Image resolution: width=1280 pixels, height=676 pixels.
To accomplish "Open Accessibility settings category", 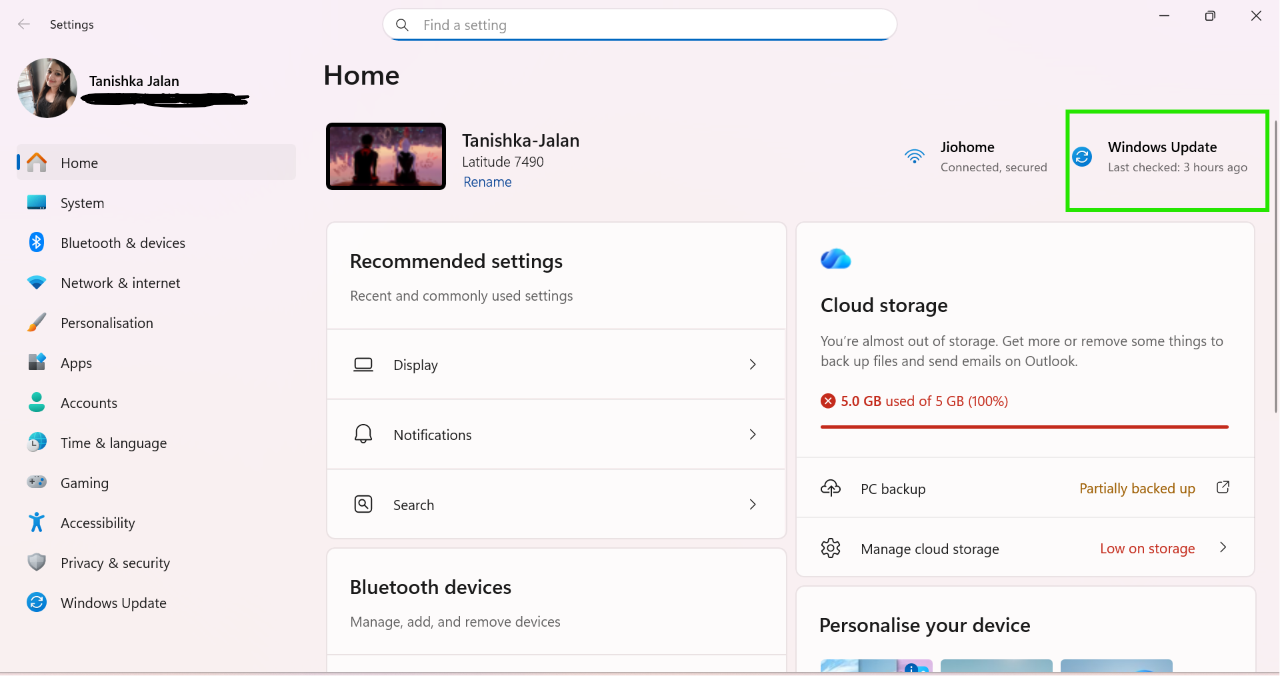I will click(157, 522).
